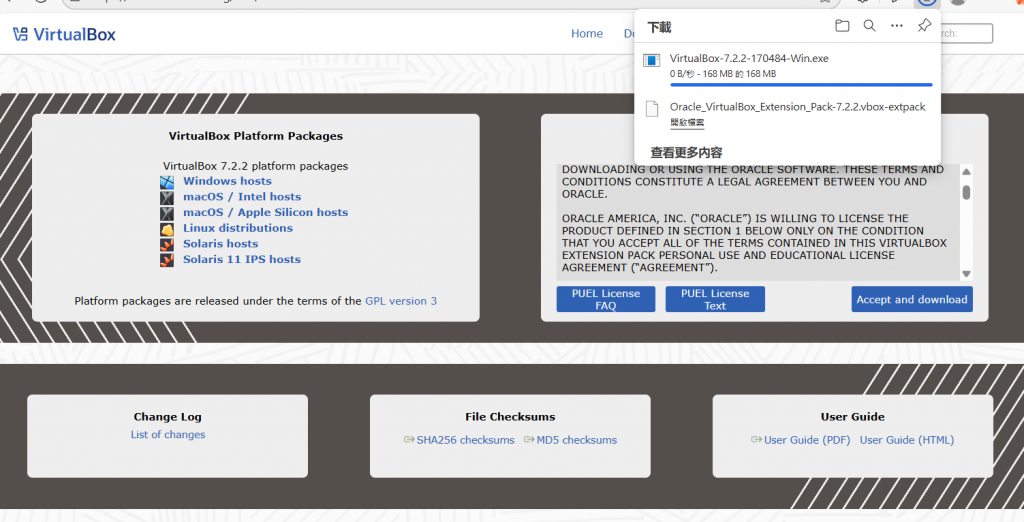The image size is (1024, 522).
Task: Click the Solaris 11 IPS hosts icon
Action: click(167, 260)
